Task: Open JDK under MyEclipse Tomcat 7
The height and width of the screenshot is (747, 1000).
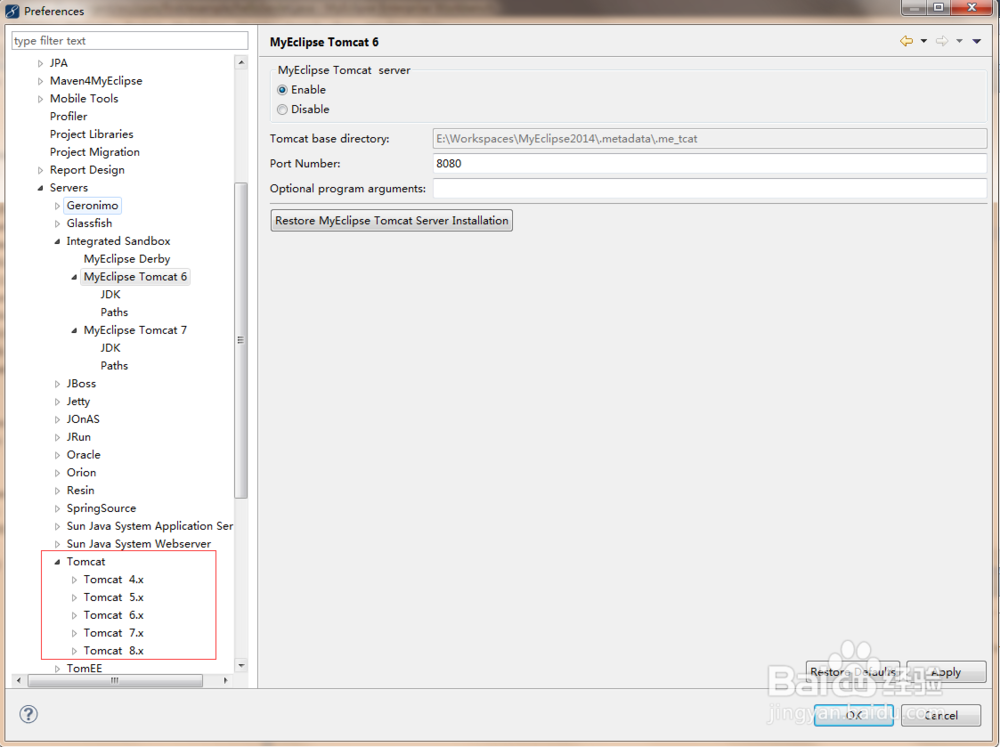Action: [110, 348]
